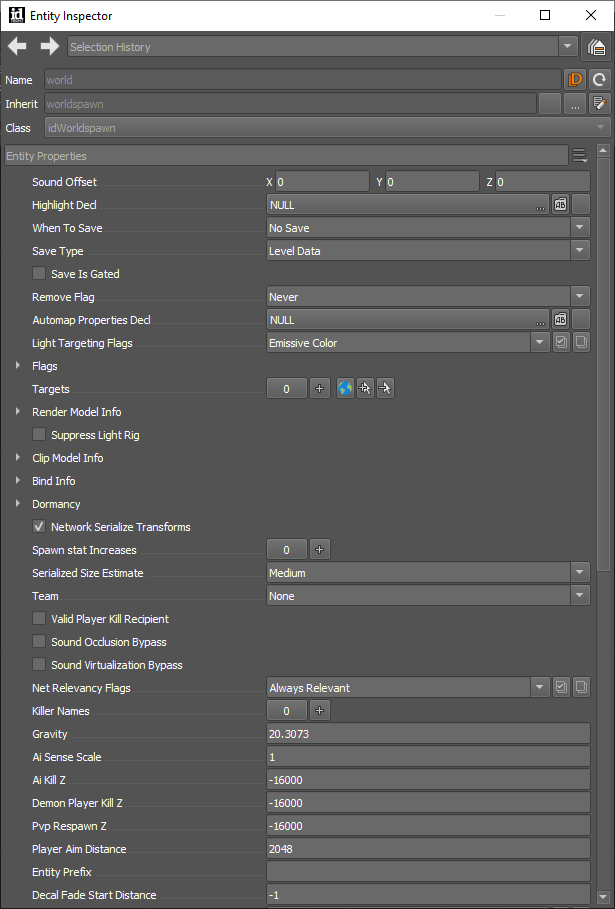Image resolution: width=615 pixels, height=909 pixels.
Task: Click the layers/home icon beside Selection History
Action: (x=596, y=46)
